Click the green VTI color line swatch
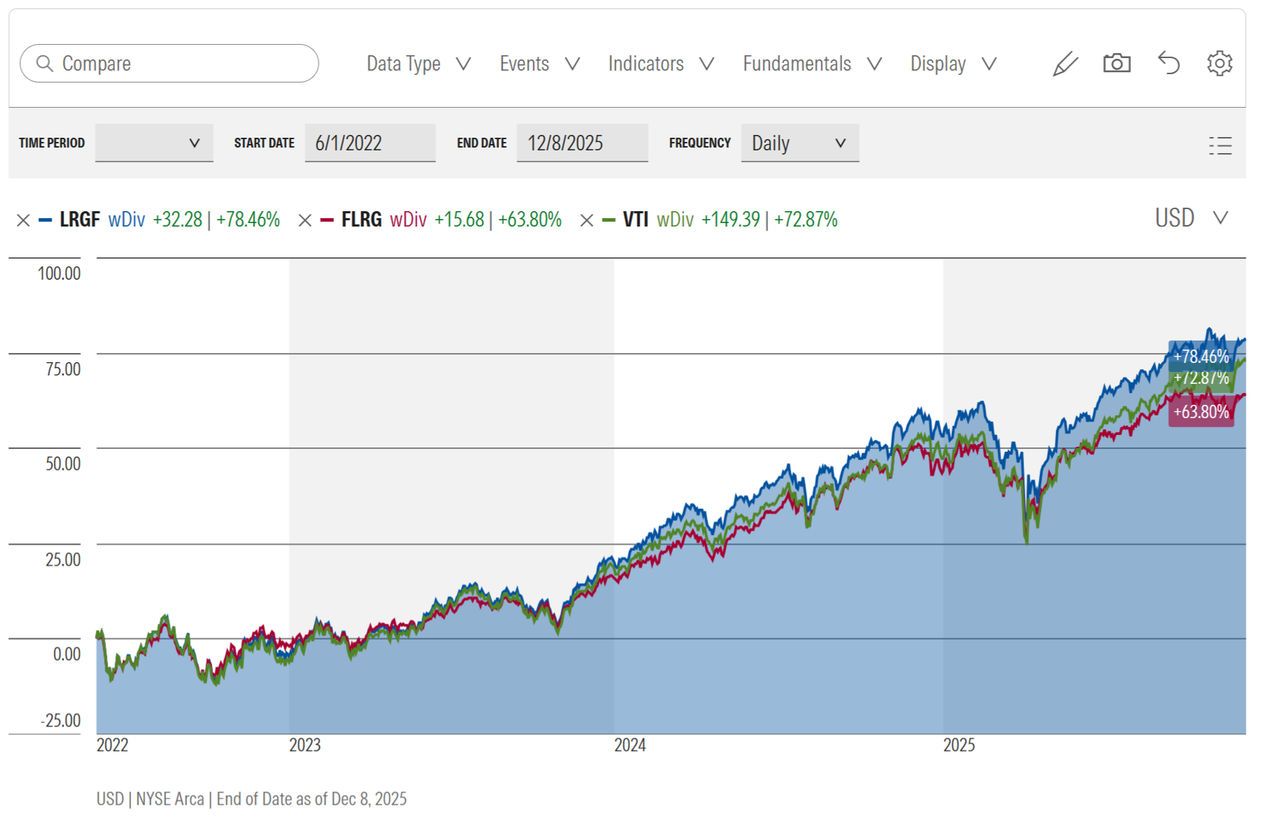The image size is (1279, 825). click(609, 220)
